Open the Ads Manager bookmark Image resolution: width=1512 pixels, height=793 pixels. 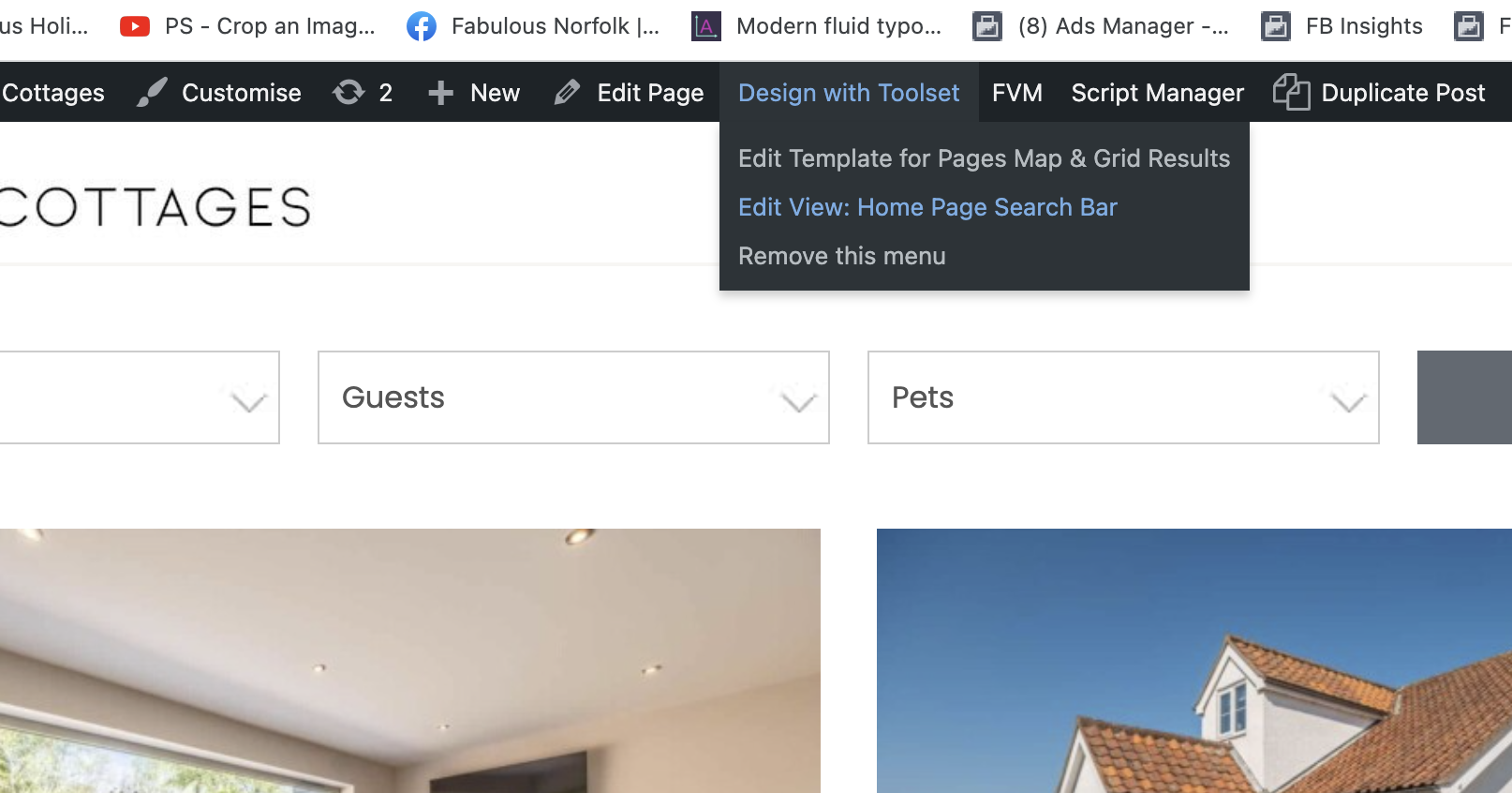[x=1101, y=26]
